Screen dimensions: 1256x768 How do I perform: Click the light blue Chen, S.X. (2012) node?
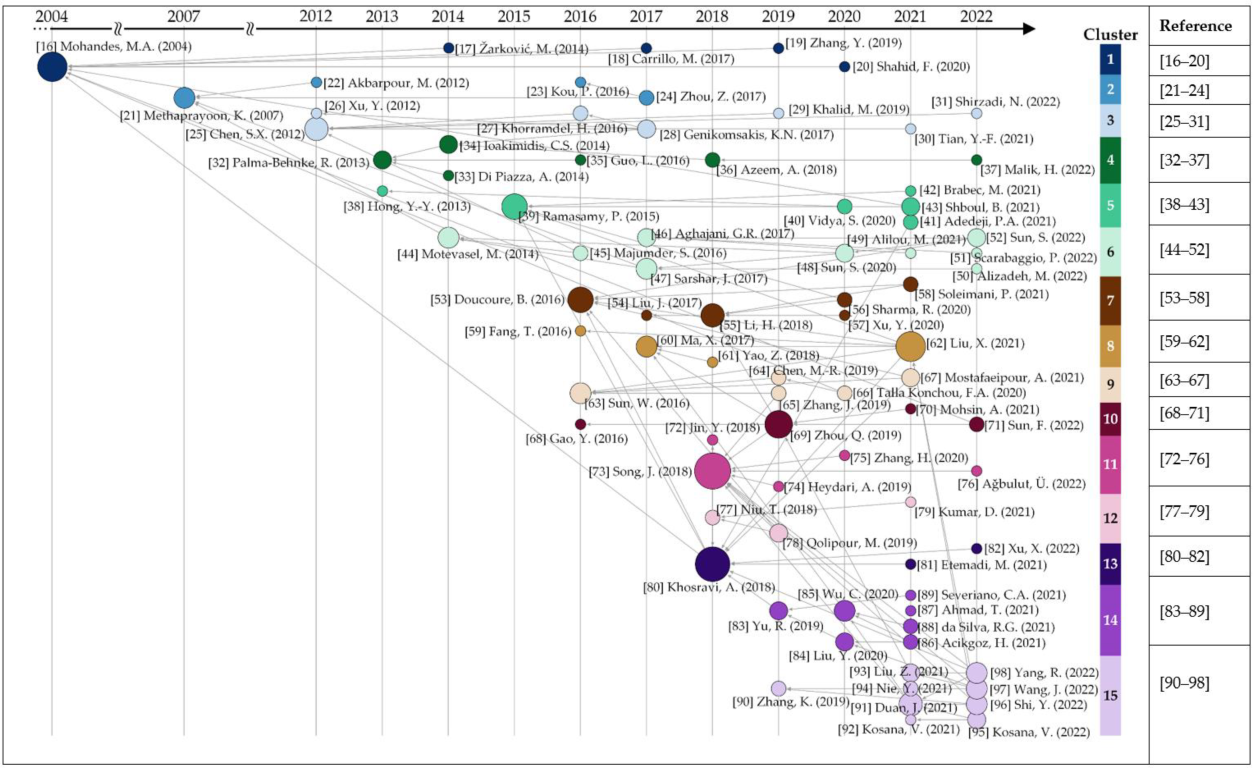316,128
